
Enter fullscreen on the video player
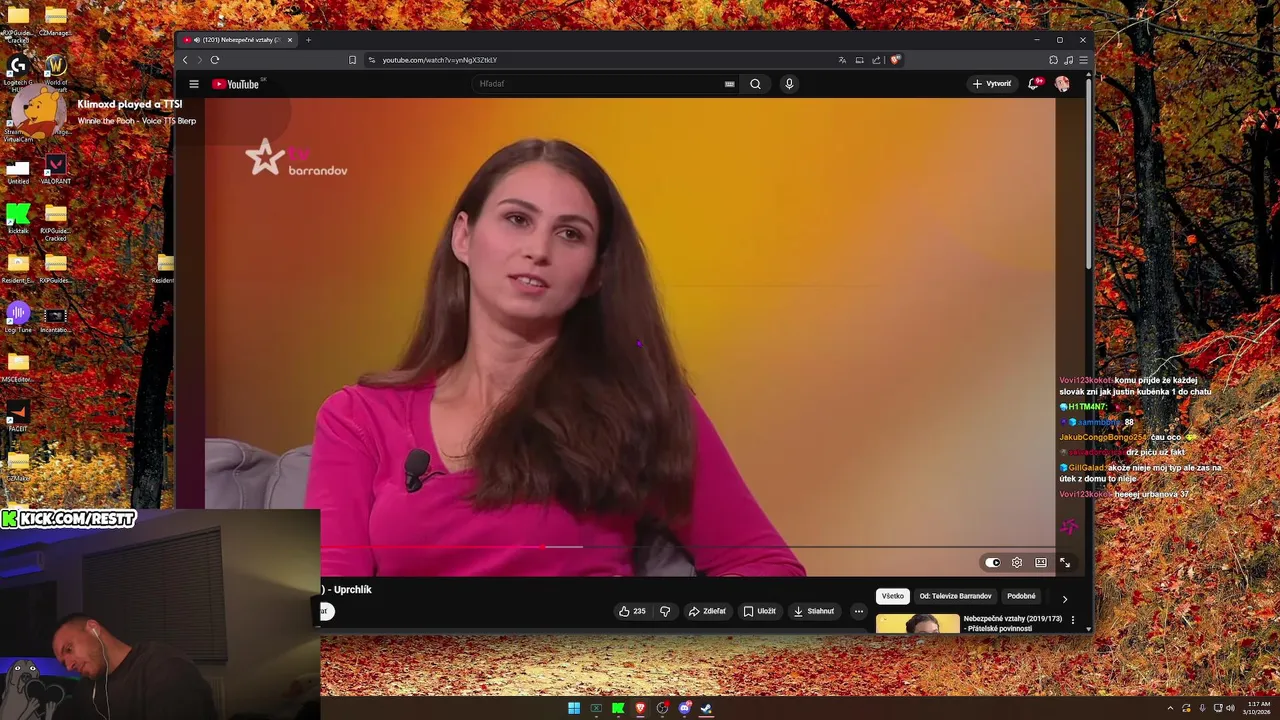pyautogui.click(x=1065, y=563)
